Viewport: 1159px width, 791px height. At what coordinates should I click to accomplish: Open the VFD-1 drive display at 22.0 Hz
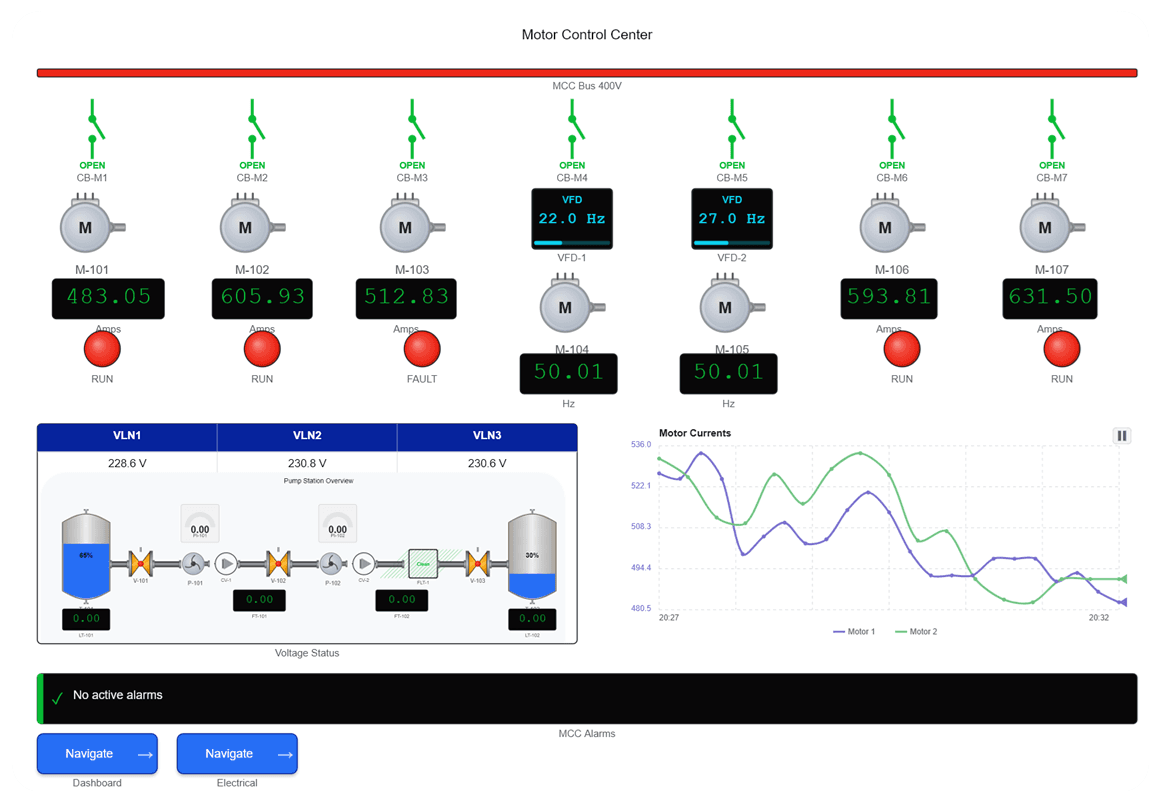[572, 219]
